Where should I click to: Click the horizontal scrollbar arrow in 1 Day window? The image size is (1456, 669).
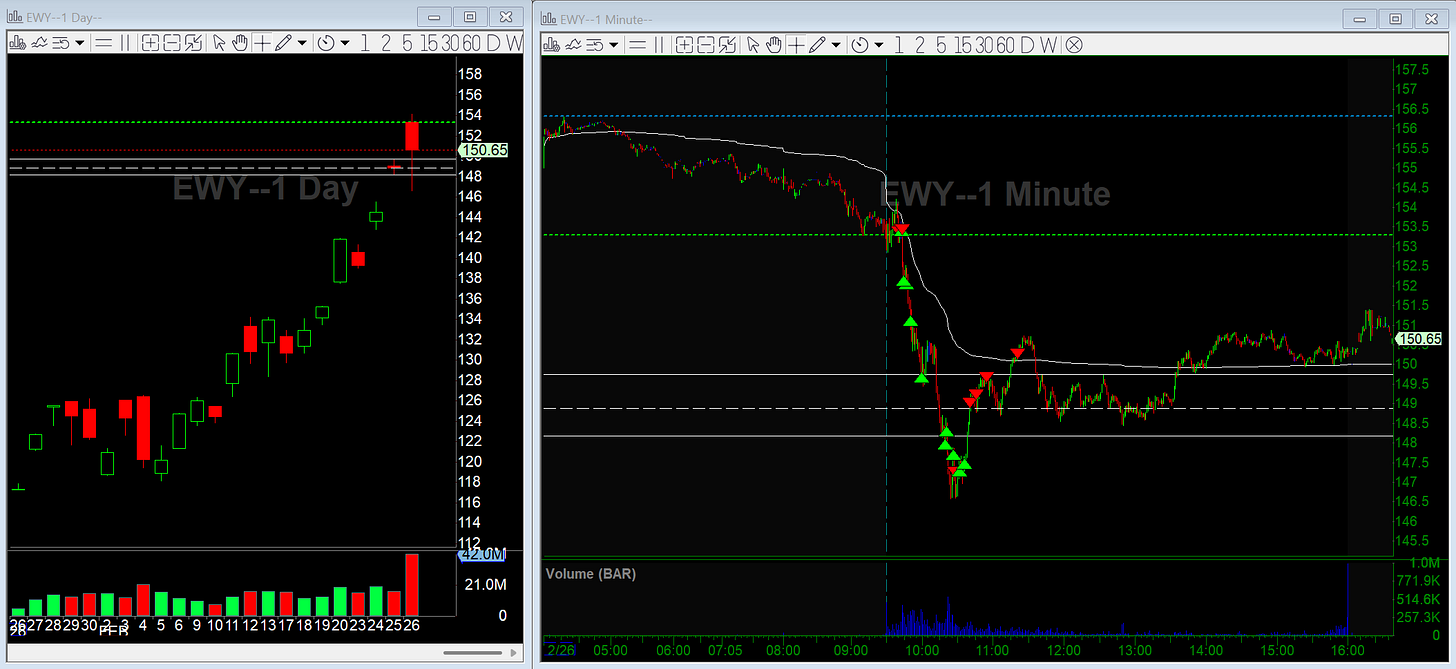point(515,654)
